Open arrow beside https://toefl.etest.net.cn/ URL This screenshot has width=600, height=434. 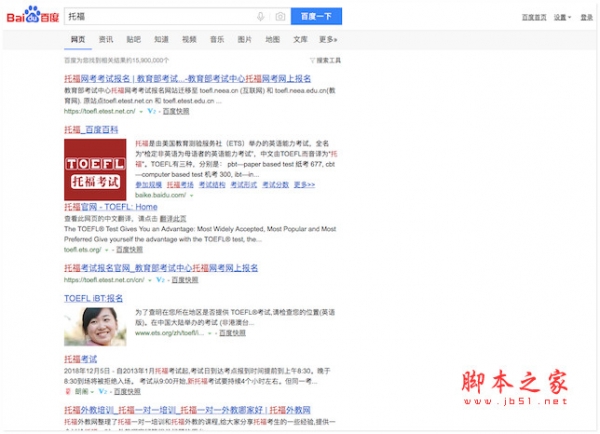coord(141,111)
